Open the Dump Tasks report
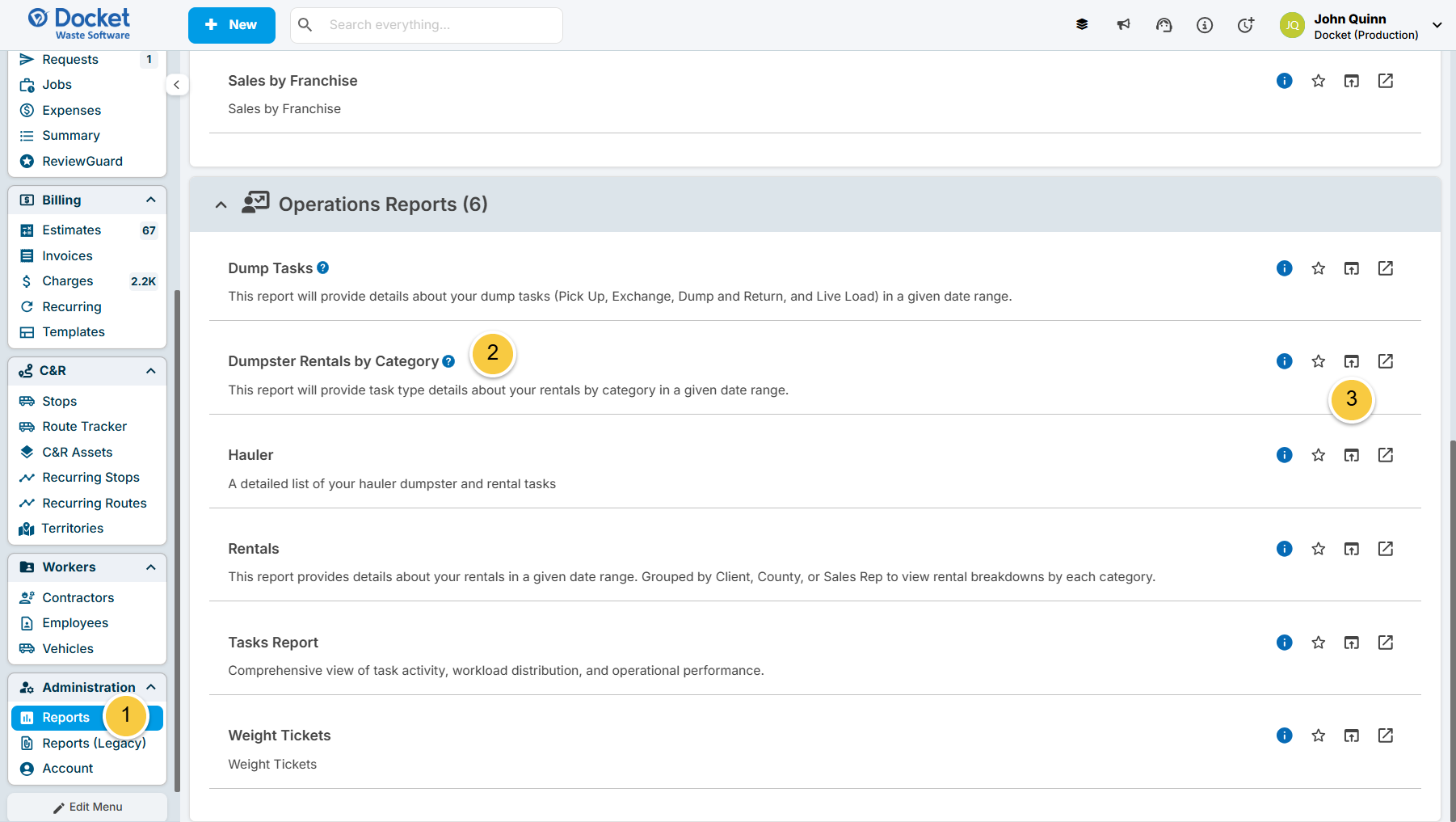 [270, 268]
